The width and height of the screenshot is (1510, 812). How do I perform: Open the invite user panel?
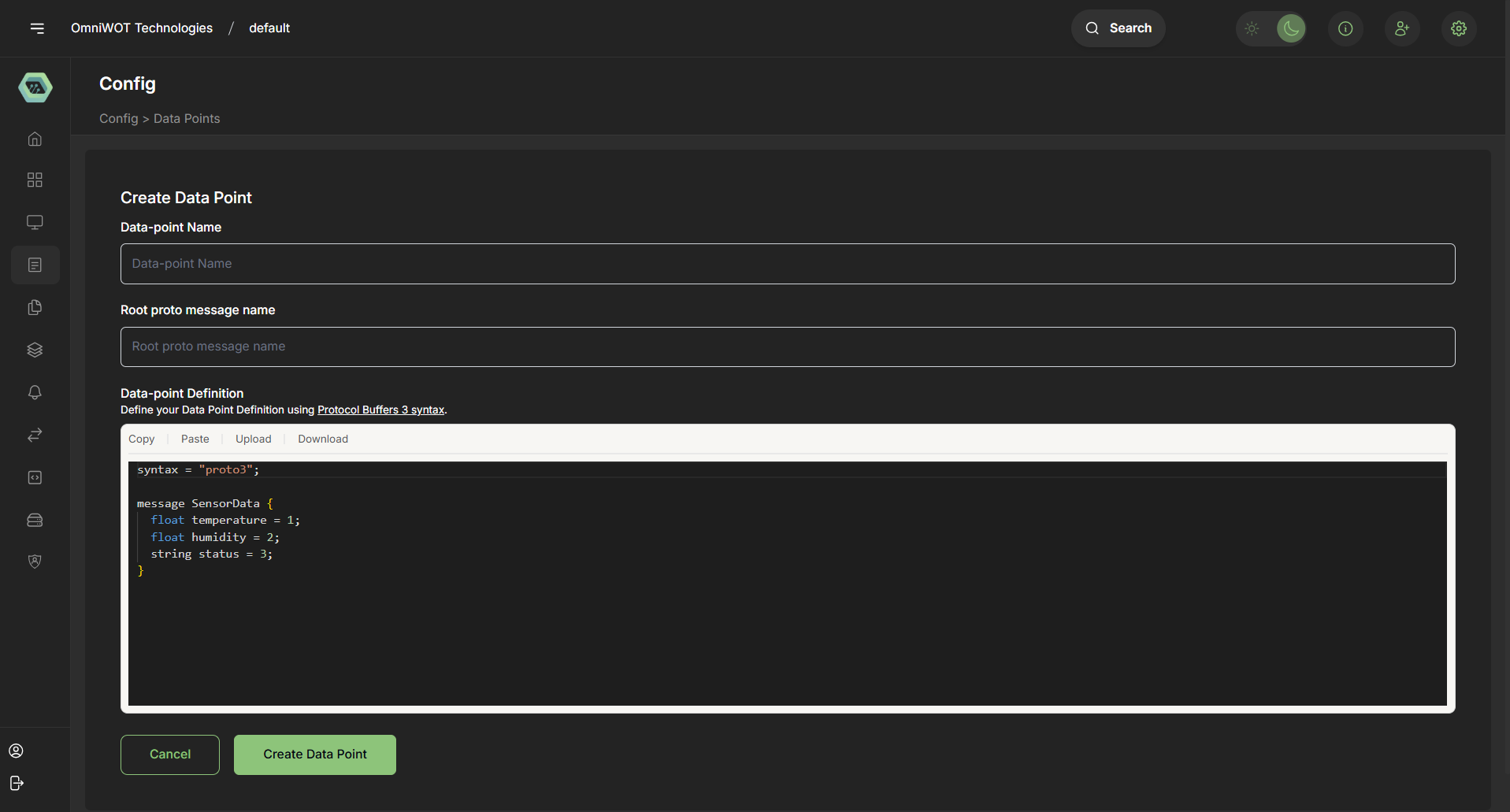(1402, 28)
